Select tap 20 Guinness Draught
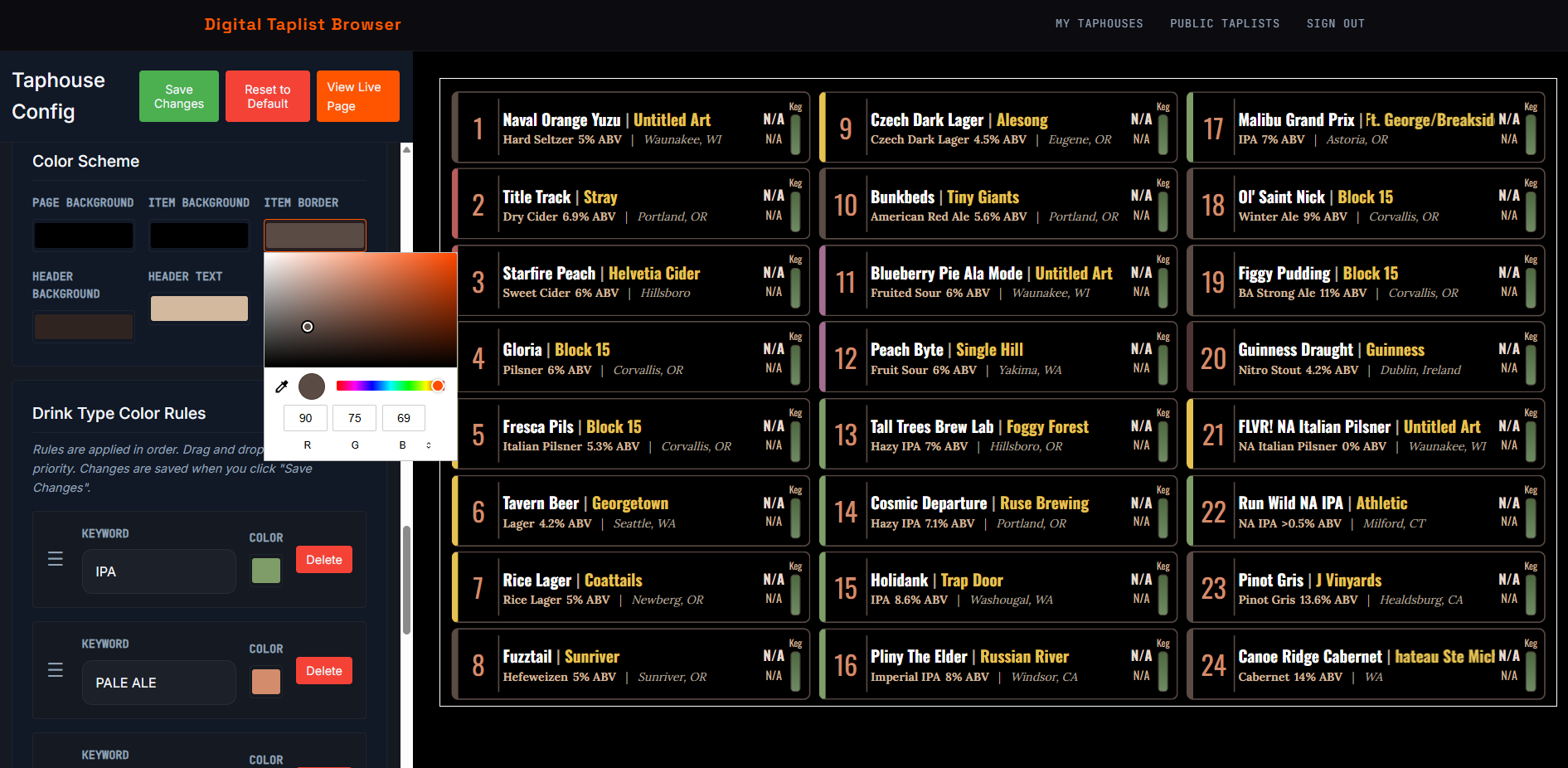Image resolution: width=1568 pixels, height=768 pixels. click(x=1366, y=357)
